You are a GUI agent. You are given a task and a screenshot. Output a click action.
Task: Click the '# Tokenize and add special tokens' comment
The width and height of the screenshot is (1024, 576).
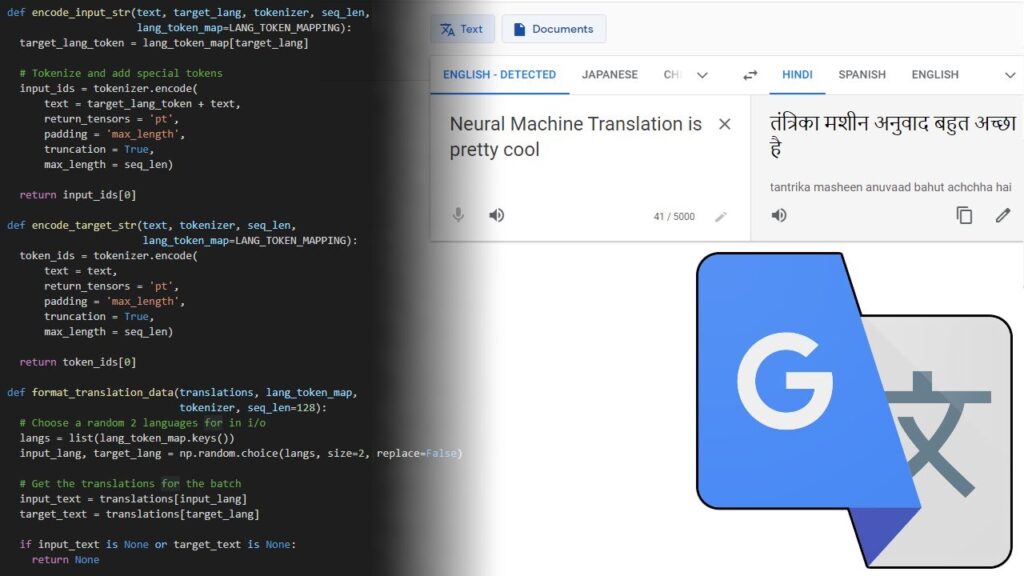point(121,73)
